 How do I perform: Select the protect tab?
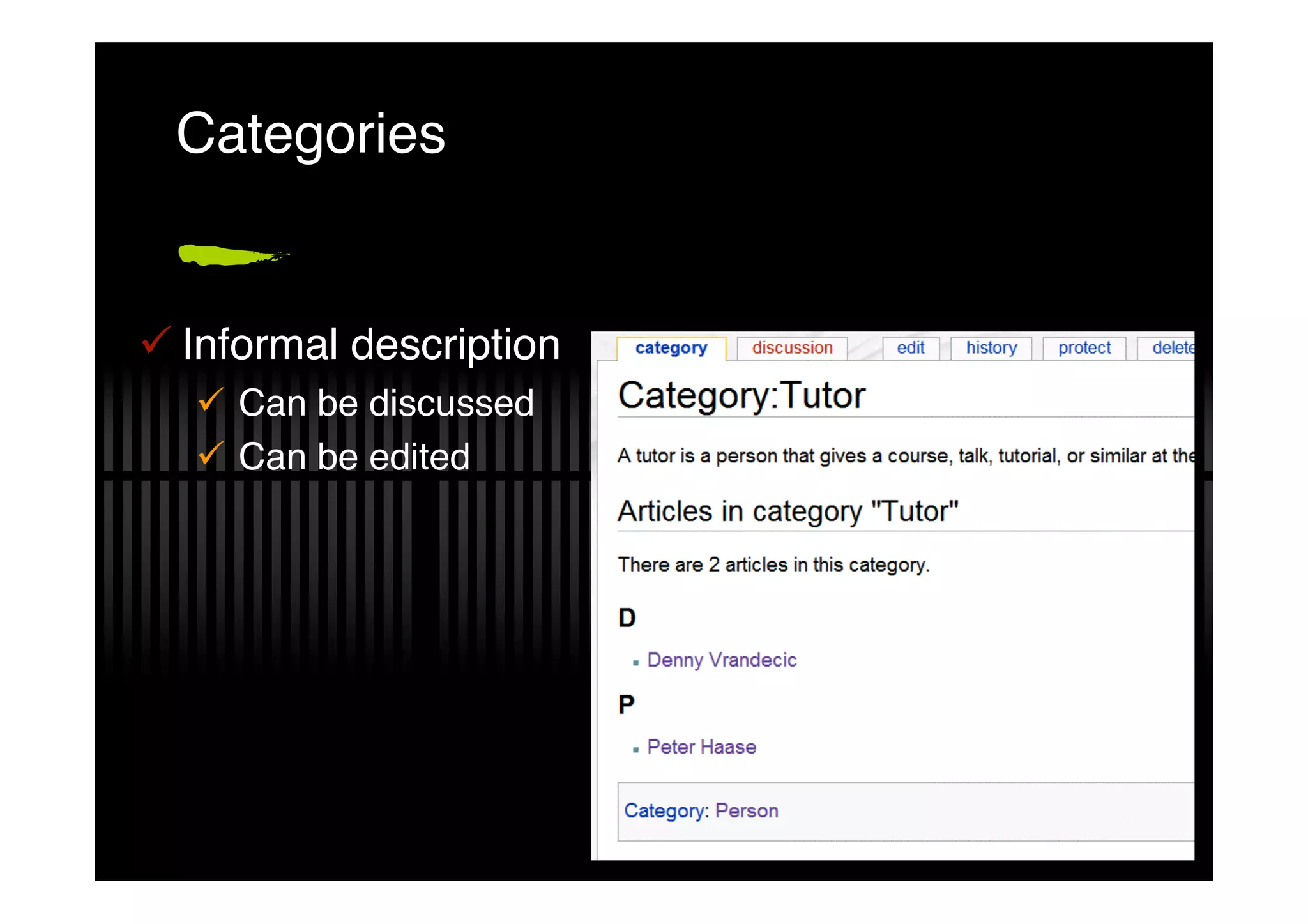pos(1084,348)
